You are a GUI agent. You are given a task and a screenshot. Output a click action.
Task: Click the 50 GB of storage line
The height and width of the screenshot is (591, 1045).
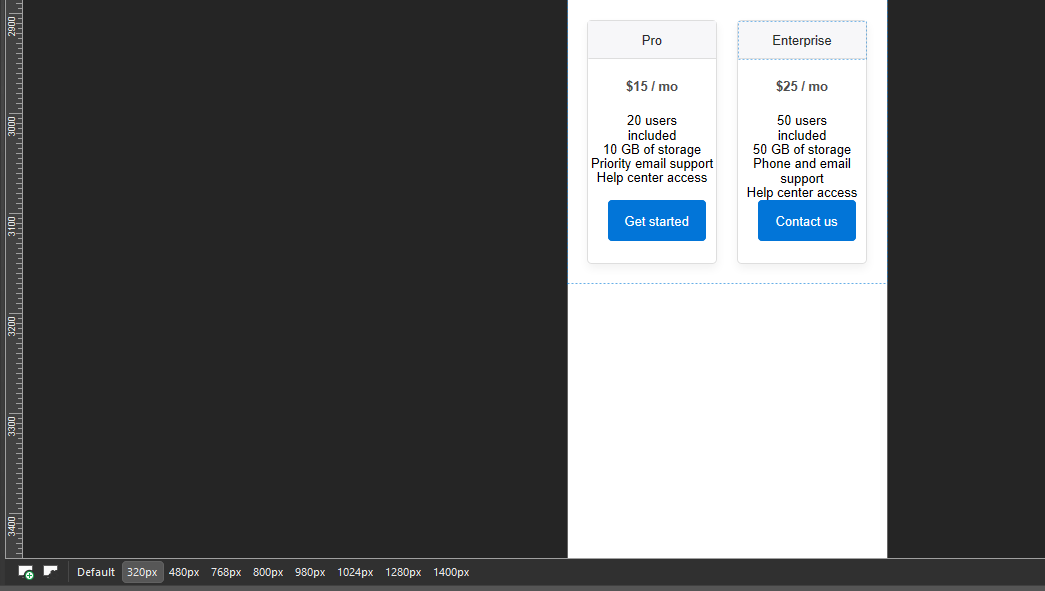pos(802,149)
